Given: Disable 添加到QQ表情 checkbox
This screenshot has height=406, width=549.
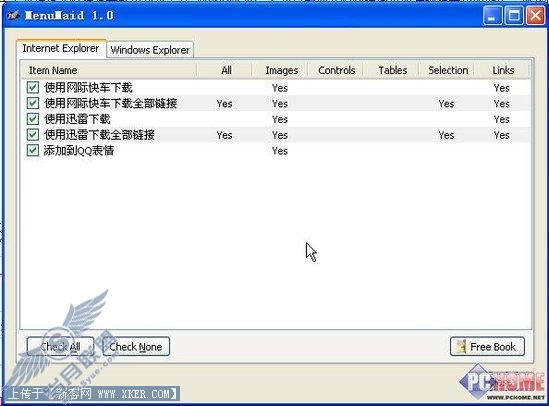Looking at the screenshot, I should [x=33, y=150].
